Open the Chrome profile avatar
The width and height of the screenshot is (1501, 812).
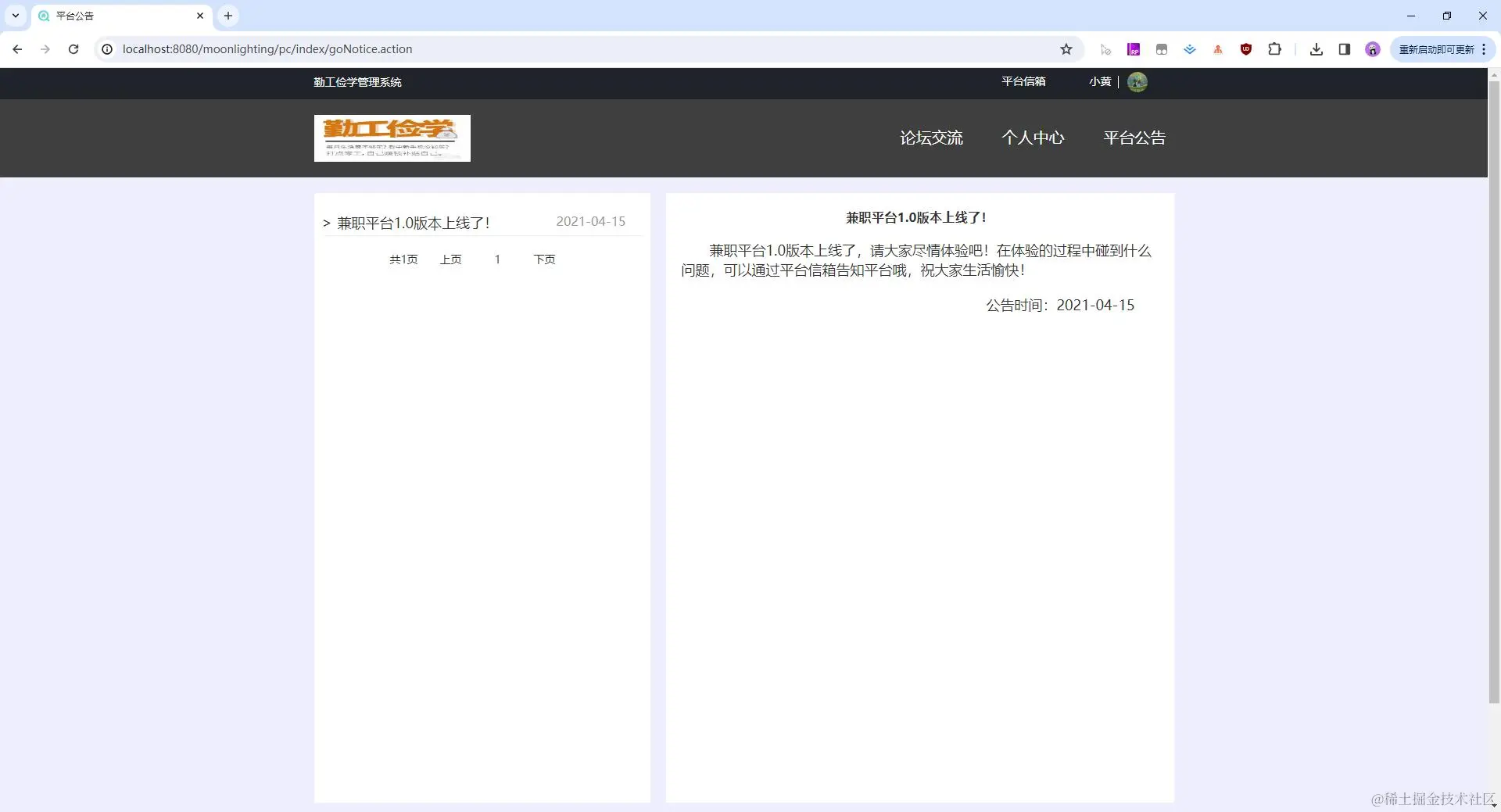(1373, 49)
